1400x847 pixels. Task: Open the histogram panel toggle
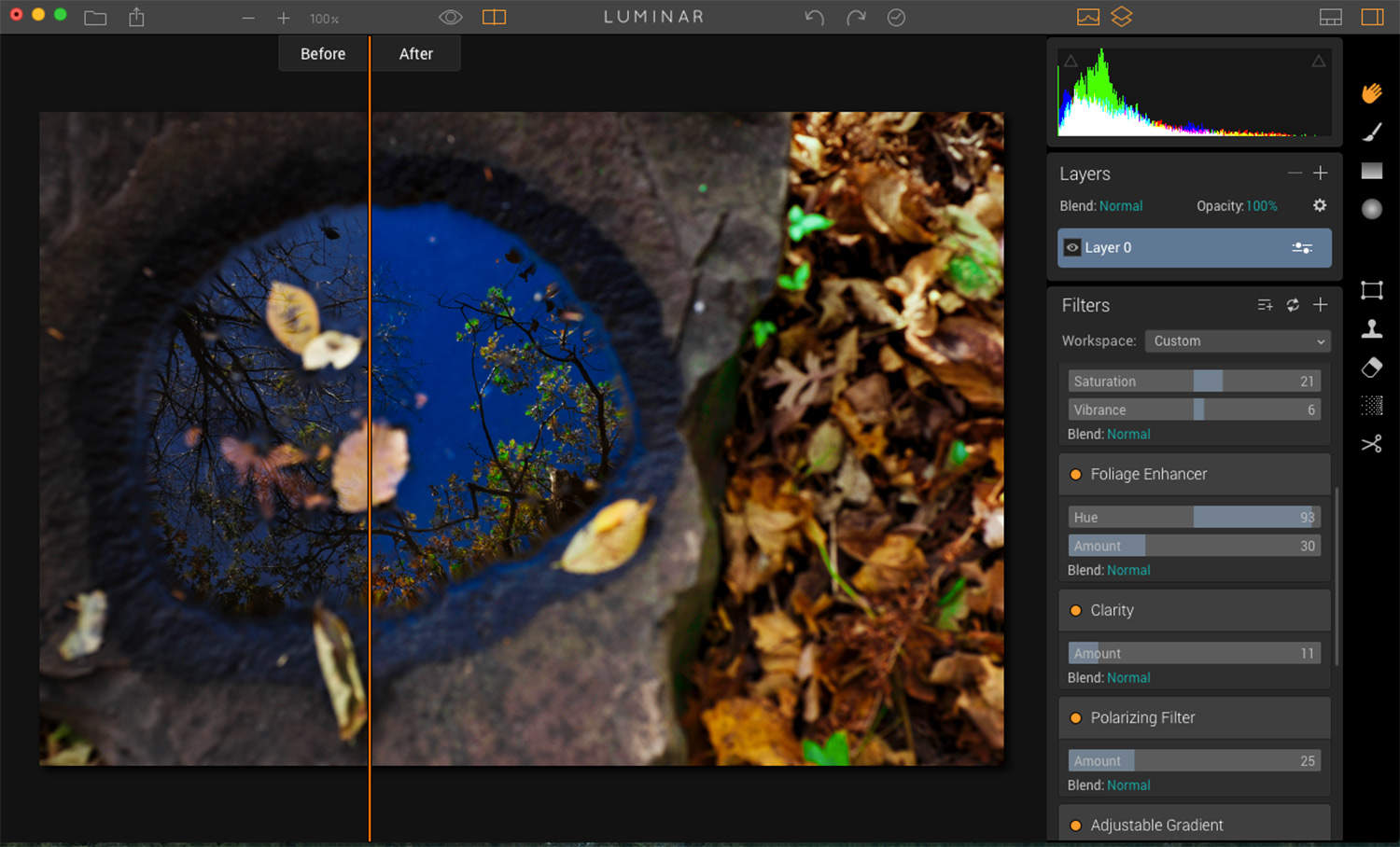[x=1088, y=16]
